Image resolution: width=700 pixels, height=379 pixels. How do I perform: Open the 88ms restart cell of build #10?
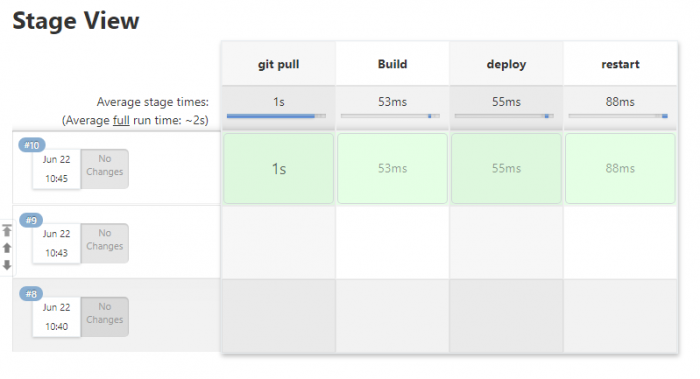pos(620,168)
